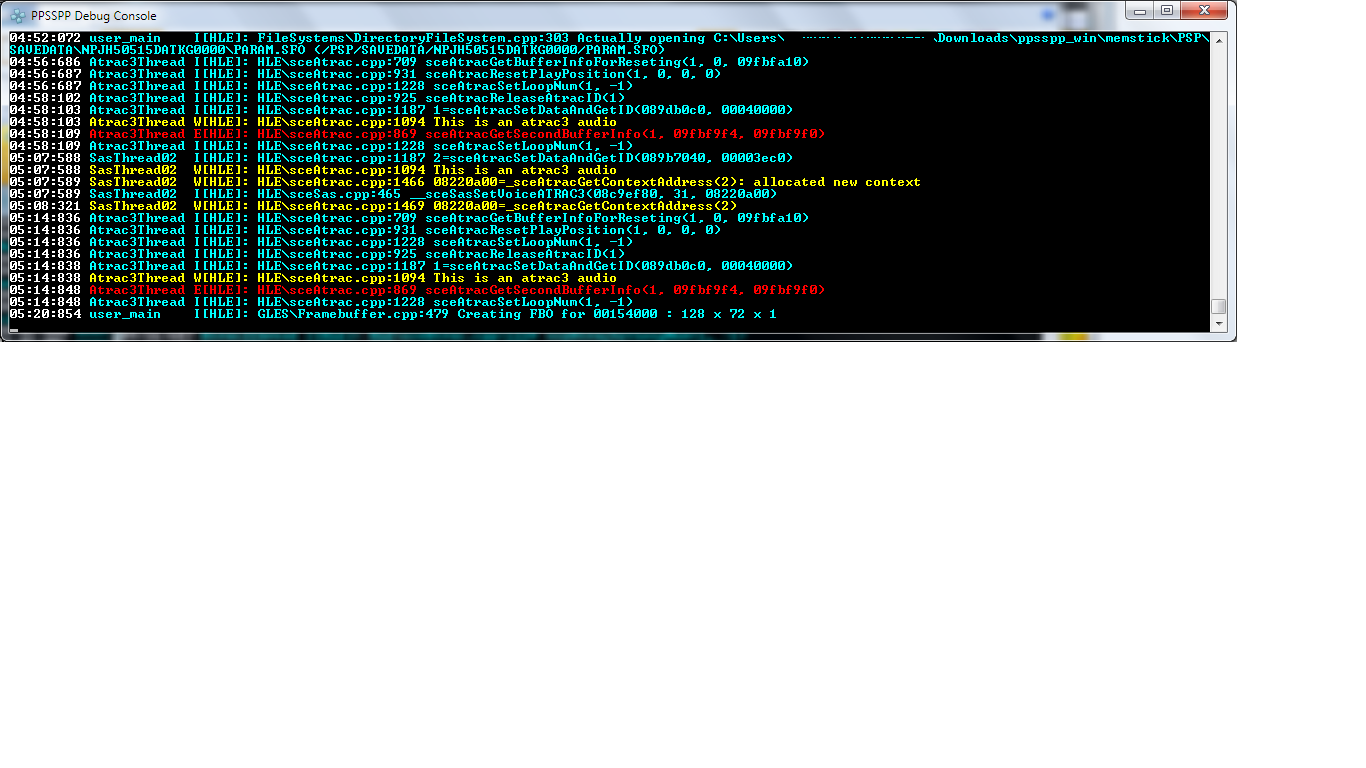Viewport: 1366px width, 768px height.
Task: Click the 04:52:072 DirectoryFileSystem log line
Action: [400, 38]
